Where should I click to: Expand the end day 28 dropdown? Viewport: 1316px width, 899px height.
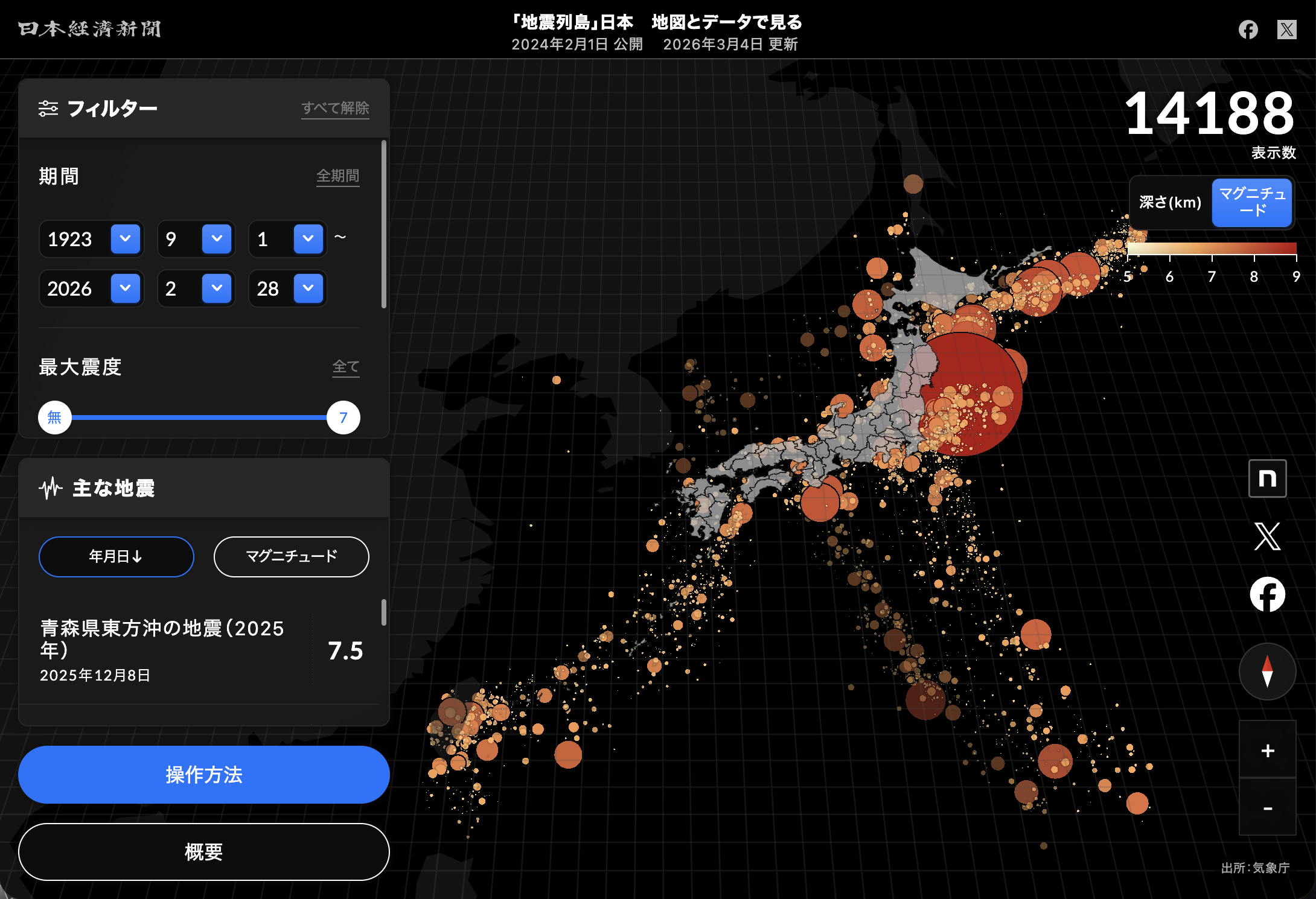pos(308,288)
